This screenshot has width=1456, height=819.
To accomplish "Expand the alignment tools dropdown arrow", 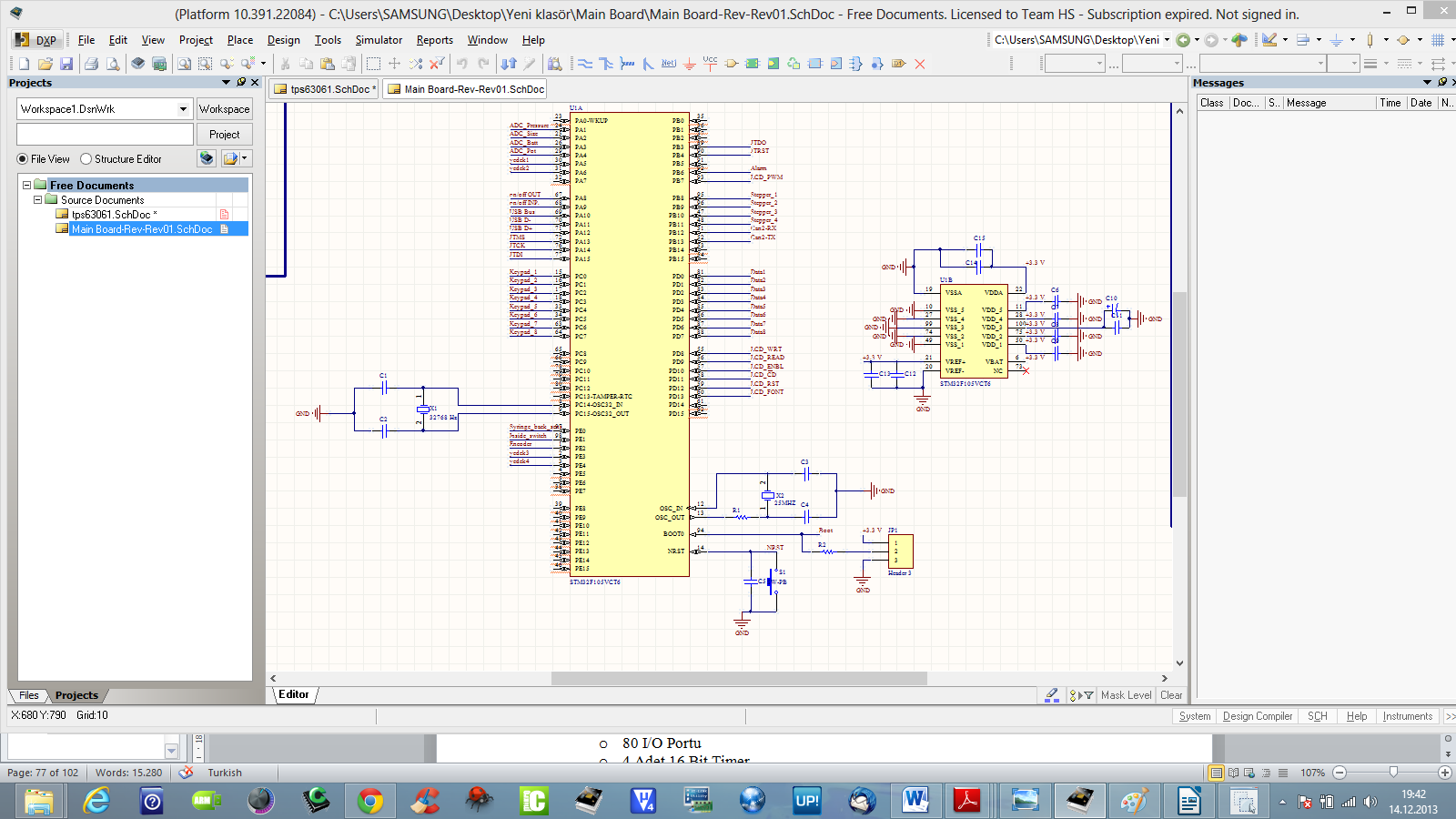I will (1319, 40).
